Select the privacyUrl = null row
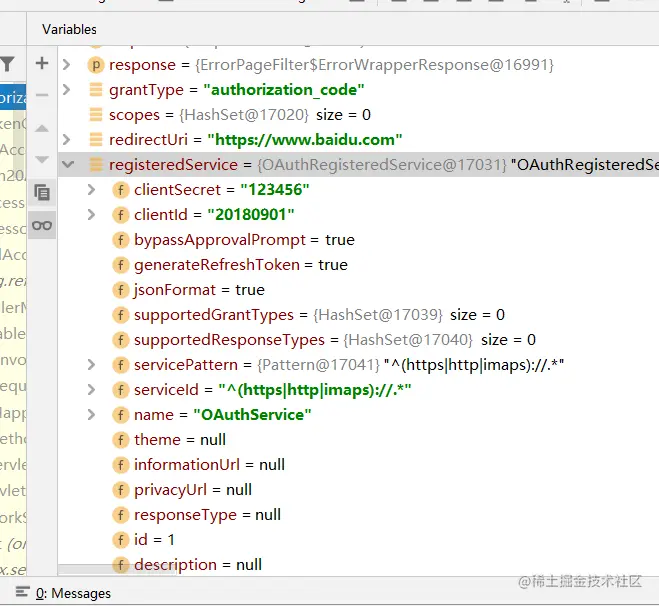 pos(358,490)
